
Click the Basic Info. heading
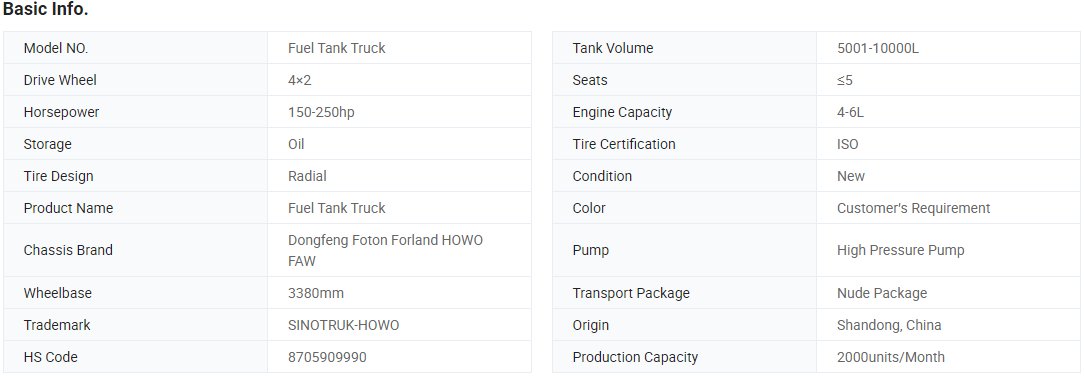[x=46, y=10]
